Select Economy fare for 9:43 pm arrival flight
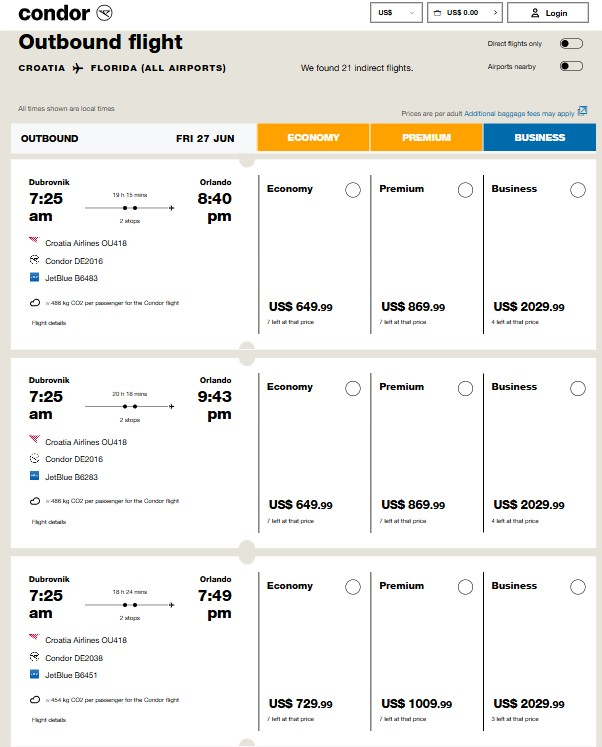602x747 pixels. click(x=353, y=388)
